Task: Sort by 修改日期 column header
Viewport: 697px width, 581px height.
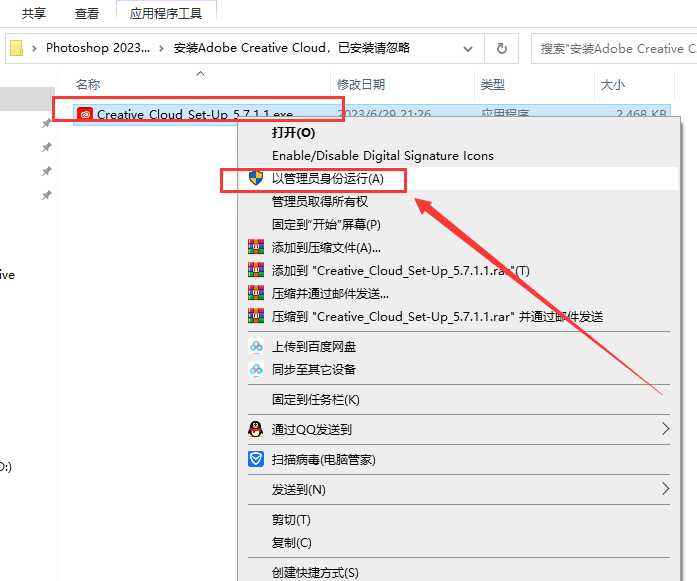Action: [361, 84]
